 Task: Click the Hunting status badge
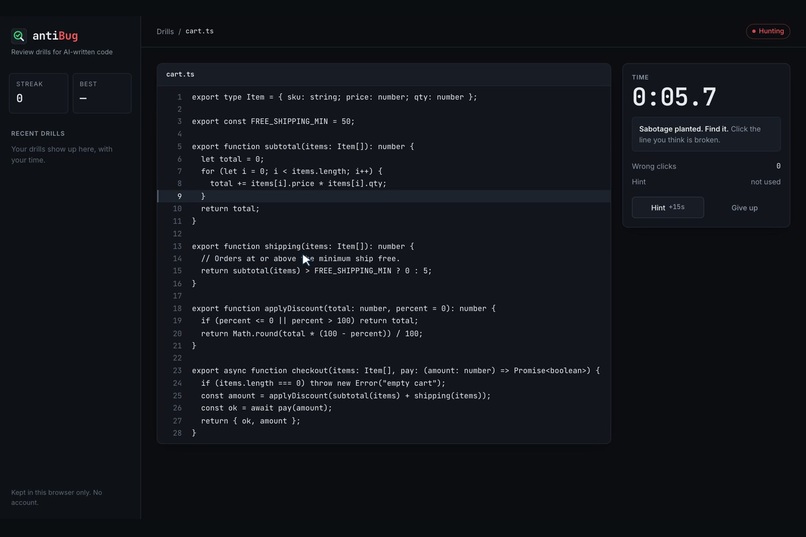[x=768, y=31]
